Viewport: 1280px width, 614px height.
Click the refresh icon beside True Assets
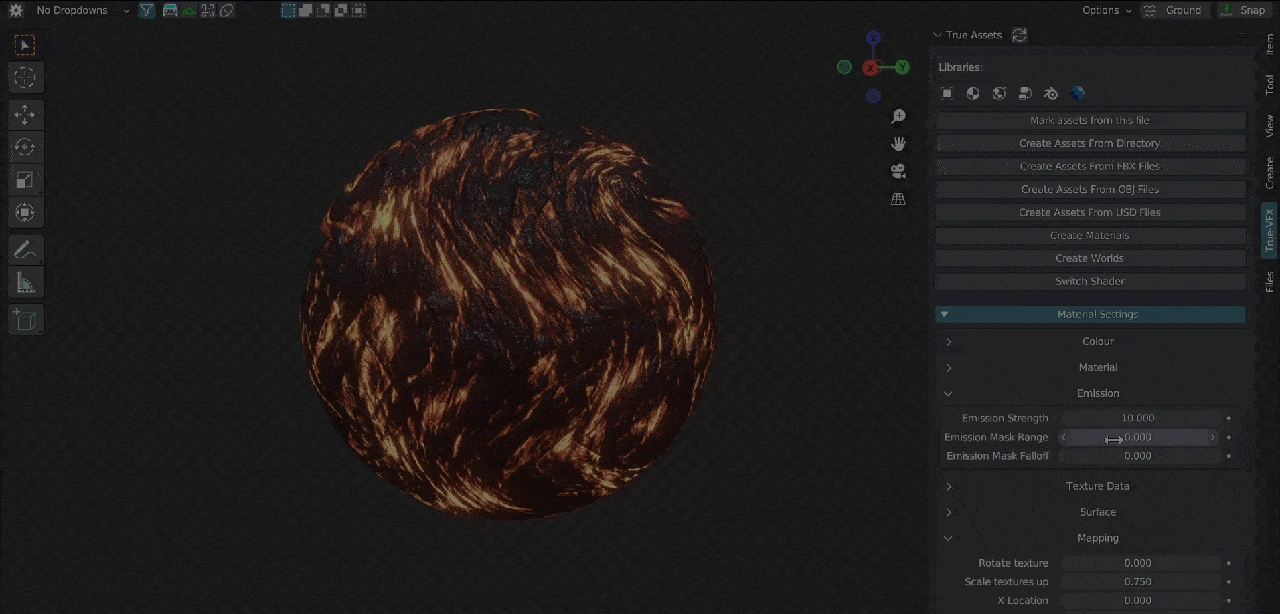coord(1019,35)
